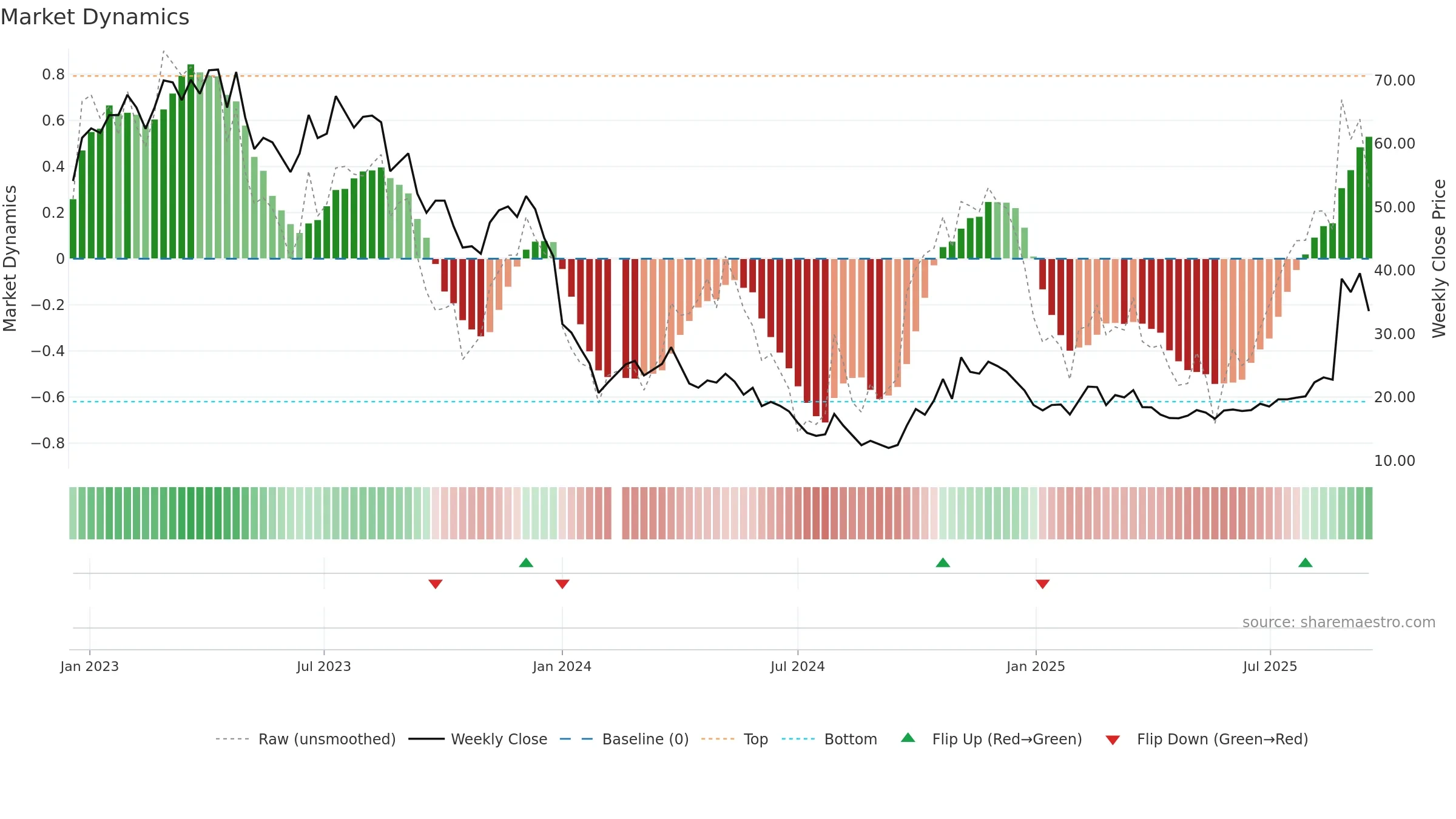Viewport: 1456px width, 819px height.
Task: Toggle the Baseline (0) legend entry
Action: pyautogui.click(x=624, y=739)
